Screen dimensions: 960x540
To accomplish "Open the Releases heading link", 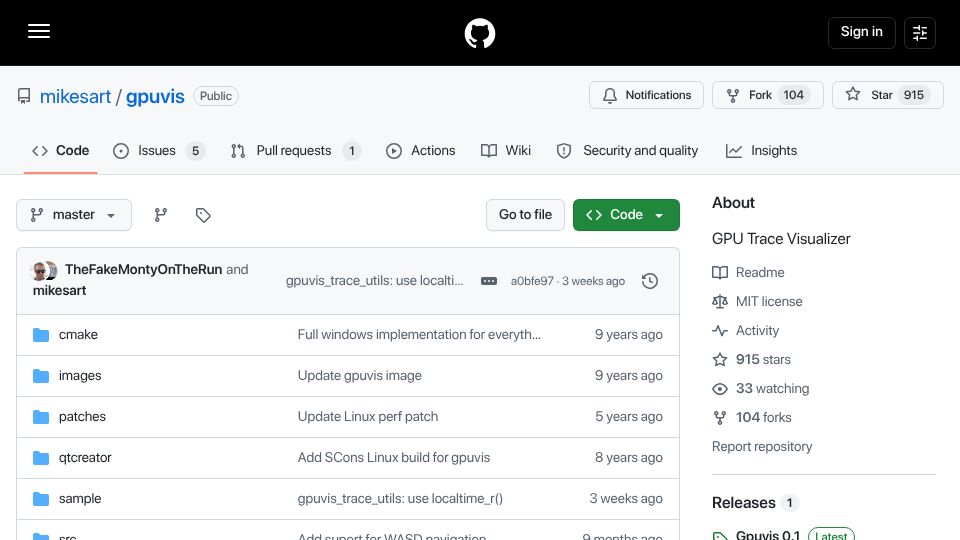I will [743, 503].
